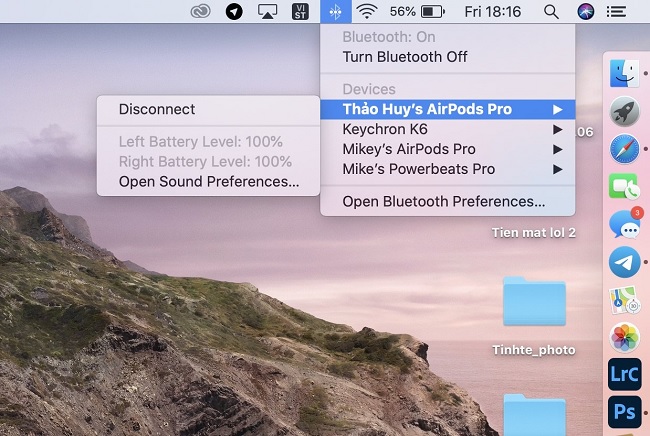Click the battery status icon
This screenshot has width=650, height=436.
(433, 12)
